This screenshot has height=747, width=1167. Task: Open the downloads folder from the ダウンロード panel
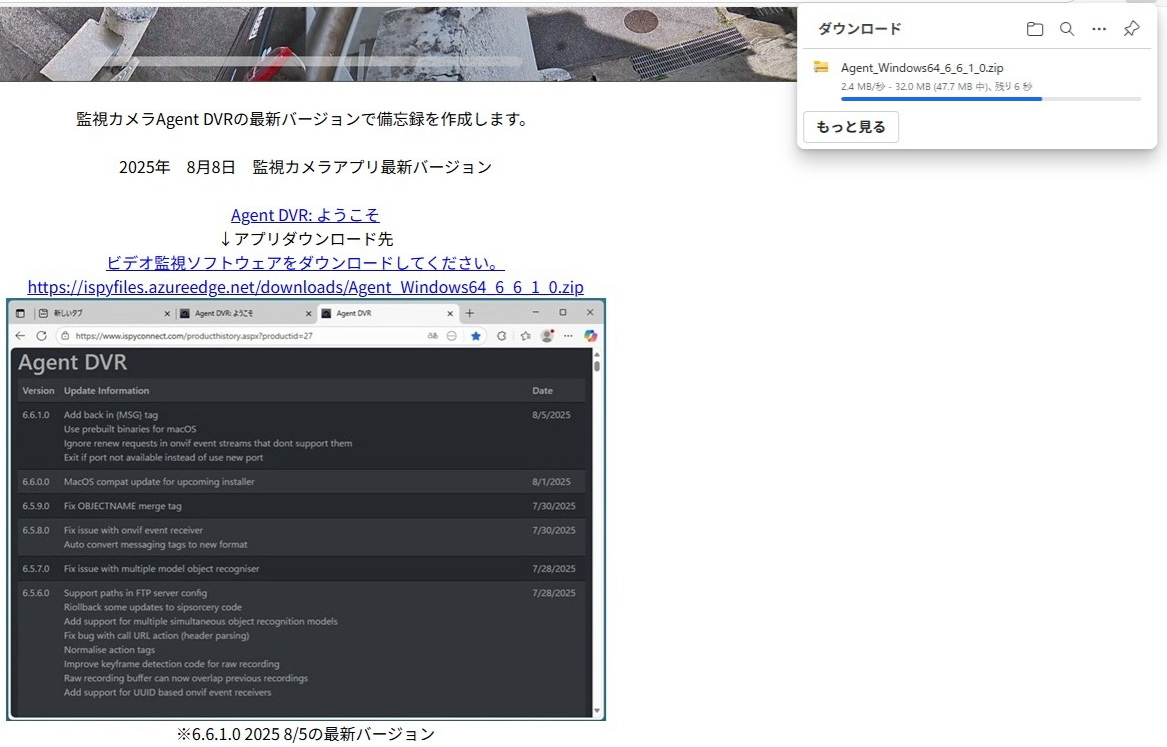tap(1035, 29)
